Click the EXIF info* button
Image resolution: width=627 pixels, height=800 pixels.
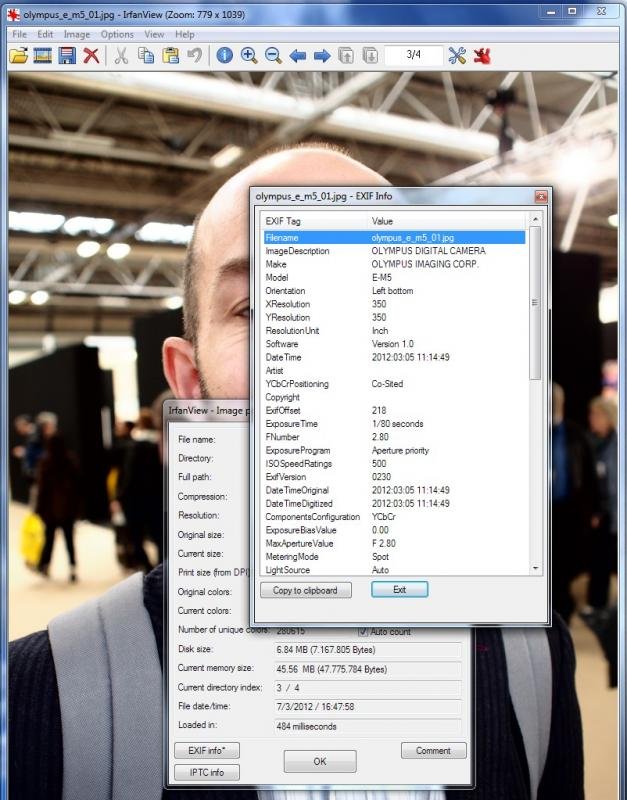[207, 750]
